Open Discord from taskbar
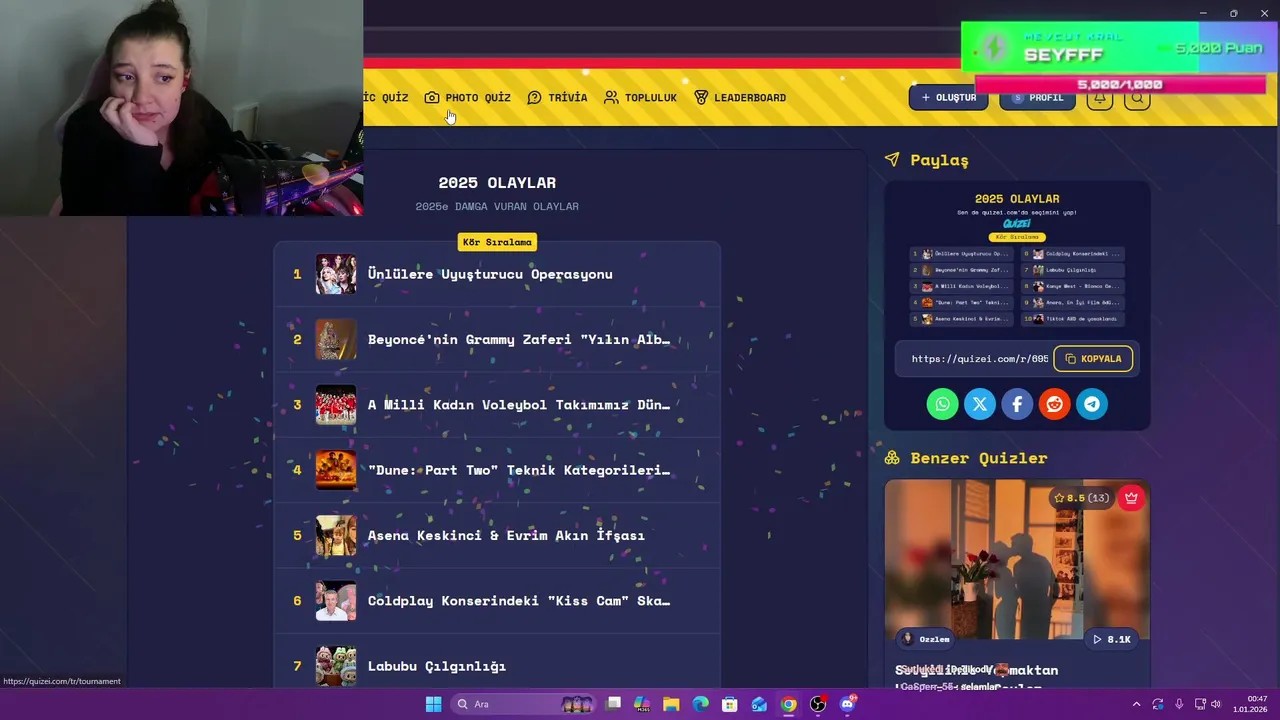The width and height of the screenshot is (1280, 720). tap(848, 704)
